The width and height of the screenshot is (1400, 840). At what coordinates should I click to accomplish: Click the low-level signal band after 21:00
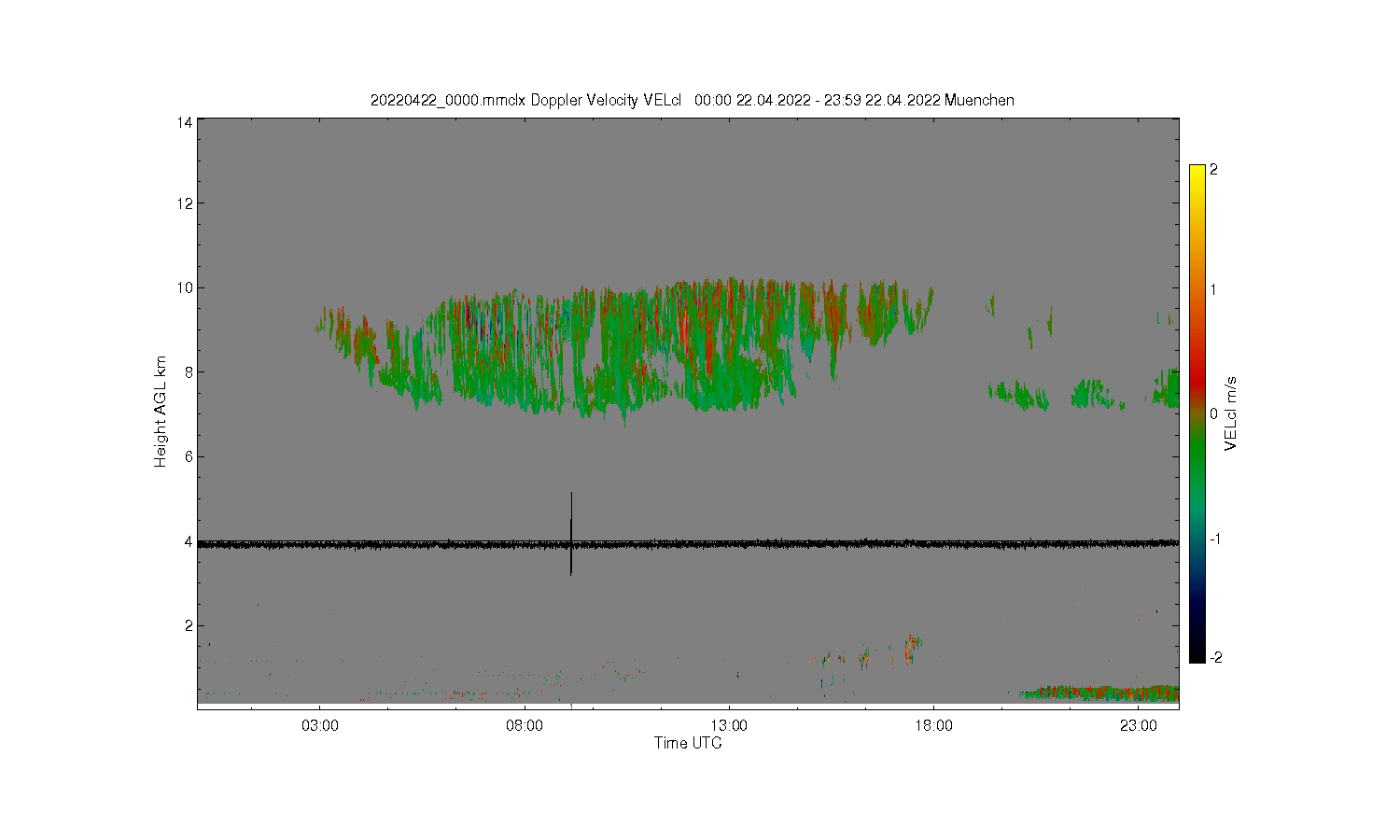pyautogui.click(x=1099, y=693)
